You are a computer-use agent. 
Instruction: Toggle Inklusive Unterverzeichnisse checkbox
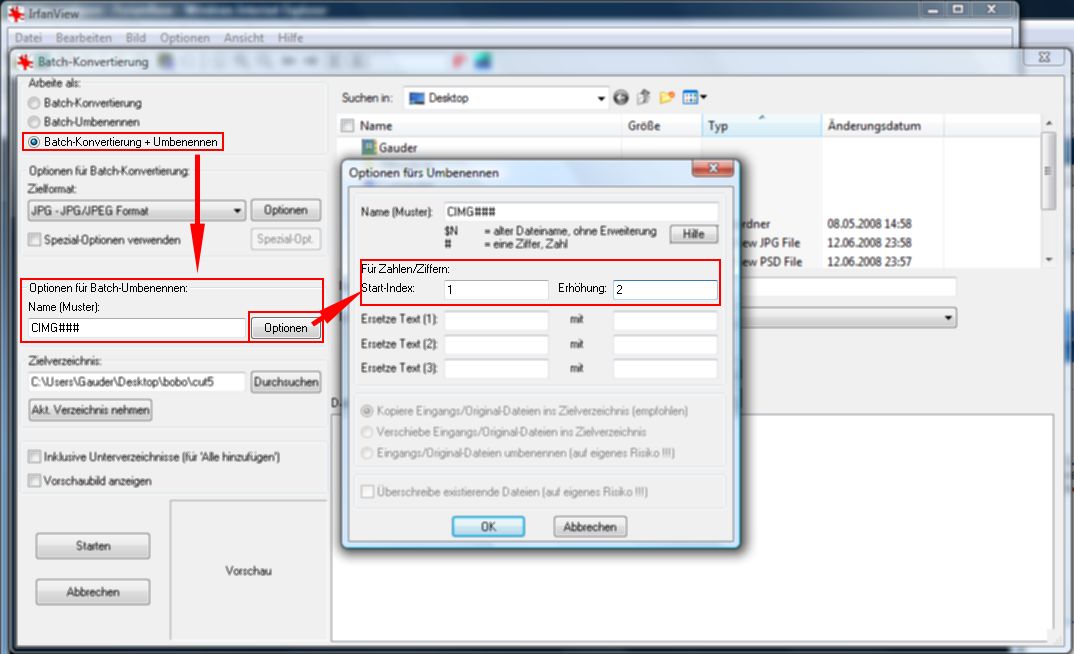point(34,456)
